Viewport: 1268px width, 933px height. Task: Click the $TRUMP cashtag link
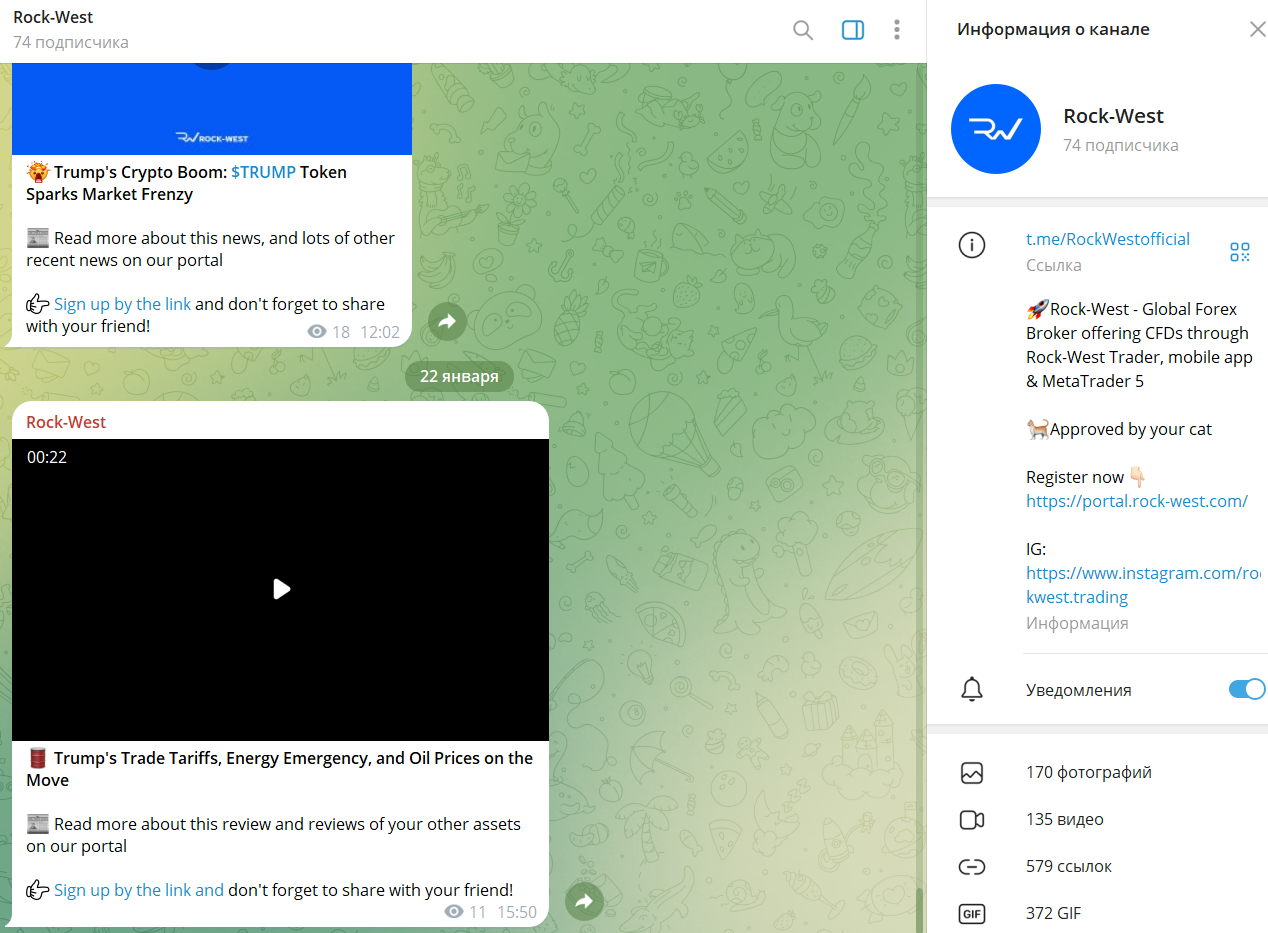point(263,172)
